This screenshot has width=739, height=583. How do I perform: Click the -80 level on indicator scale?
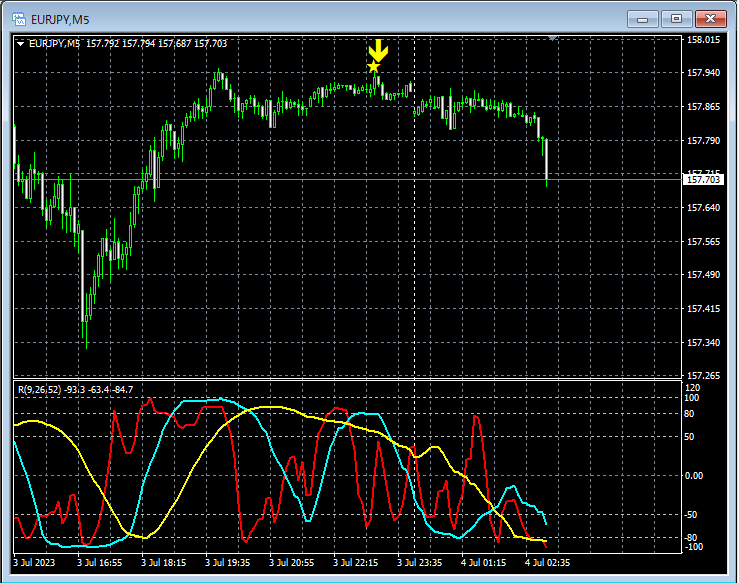(691, 538)
